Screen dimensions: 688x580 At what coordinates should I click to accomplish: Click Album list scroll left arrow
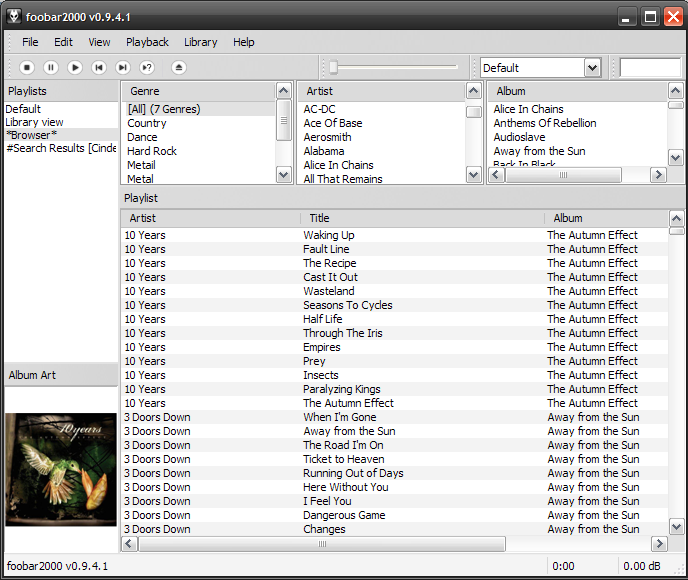(496, 175)
